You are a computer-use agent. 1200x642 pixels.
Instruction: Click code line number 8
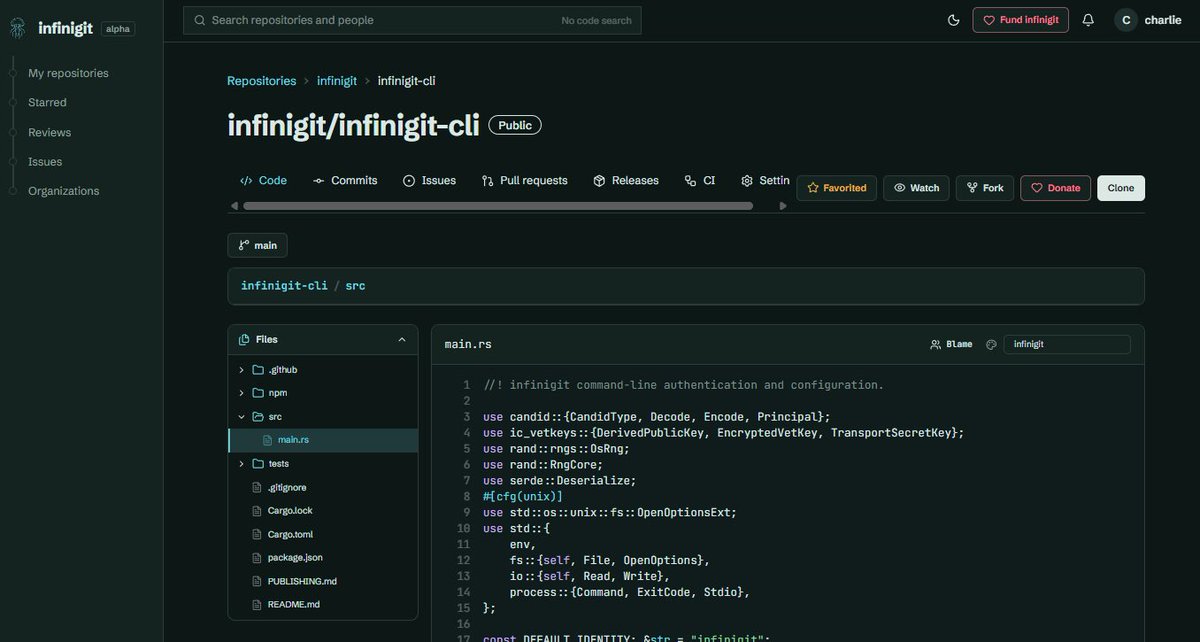coord(466,496)
